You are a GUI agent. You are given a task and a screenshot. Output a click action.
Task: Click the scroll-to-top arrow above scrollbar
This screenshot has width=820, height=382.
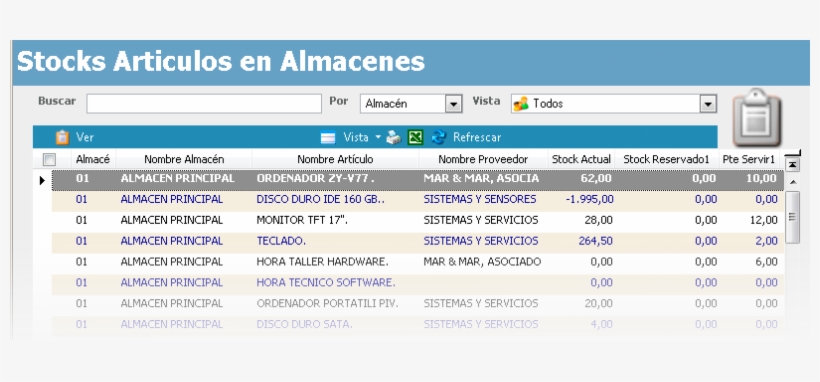(x=792, y=164)
